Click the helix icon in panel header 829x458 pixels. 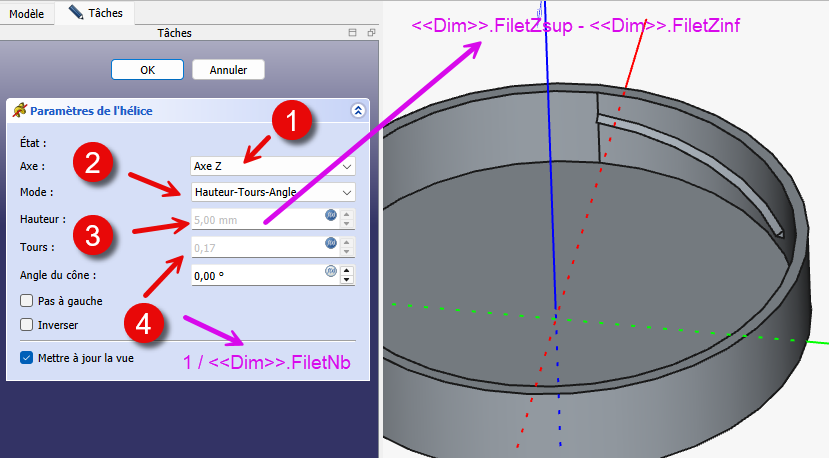[18, 111]
